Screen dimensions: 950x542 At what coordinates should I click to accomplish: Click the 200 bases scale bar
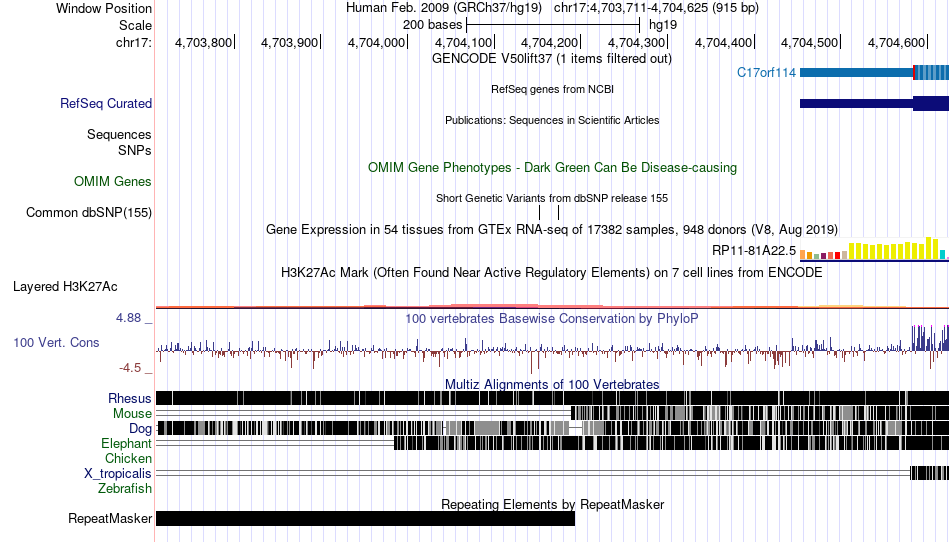553,25
